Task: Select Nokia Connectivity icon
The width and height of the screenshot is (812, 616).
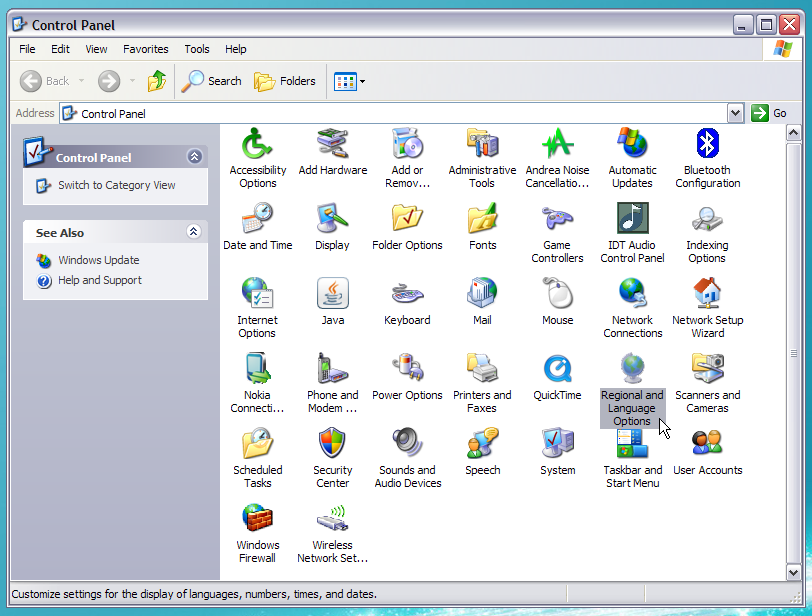Action: pos(257,369)
